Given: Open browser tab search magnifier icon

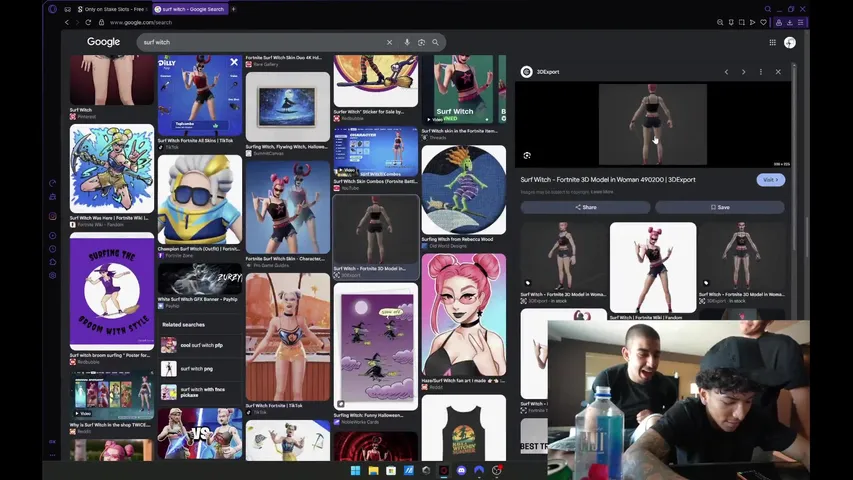Looking at the screenshot, I should pyautogui.click(x=768, y=9).
